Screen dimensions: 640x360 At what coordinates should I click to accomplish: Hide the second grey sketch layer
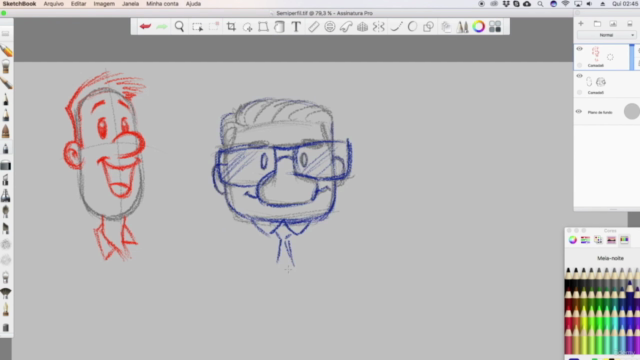coord(579,76)
